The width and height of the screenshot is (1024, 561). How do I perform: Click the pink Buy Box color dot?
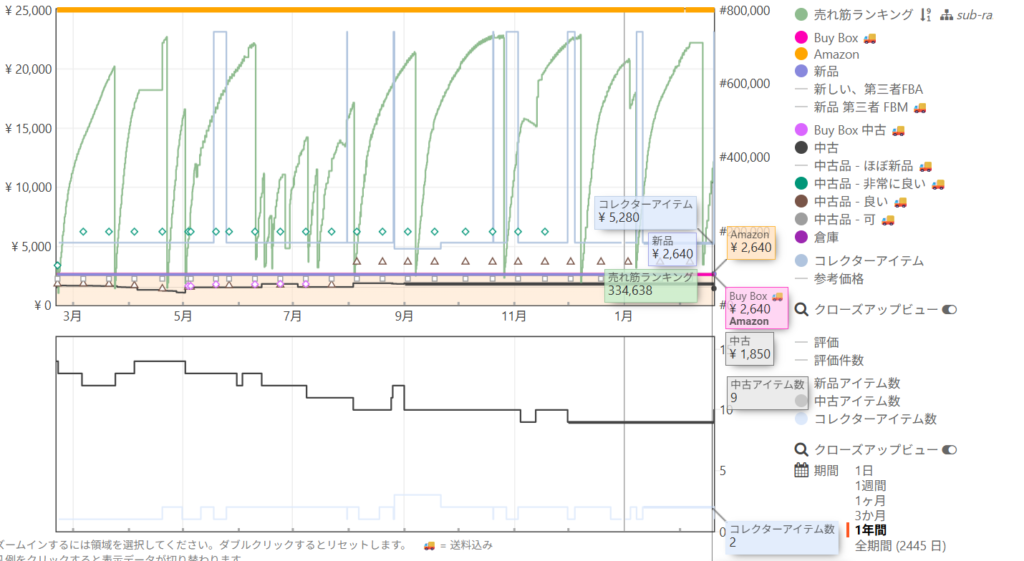point(801,38)
